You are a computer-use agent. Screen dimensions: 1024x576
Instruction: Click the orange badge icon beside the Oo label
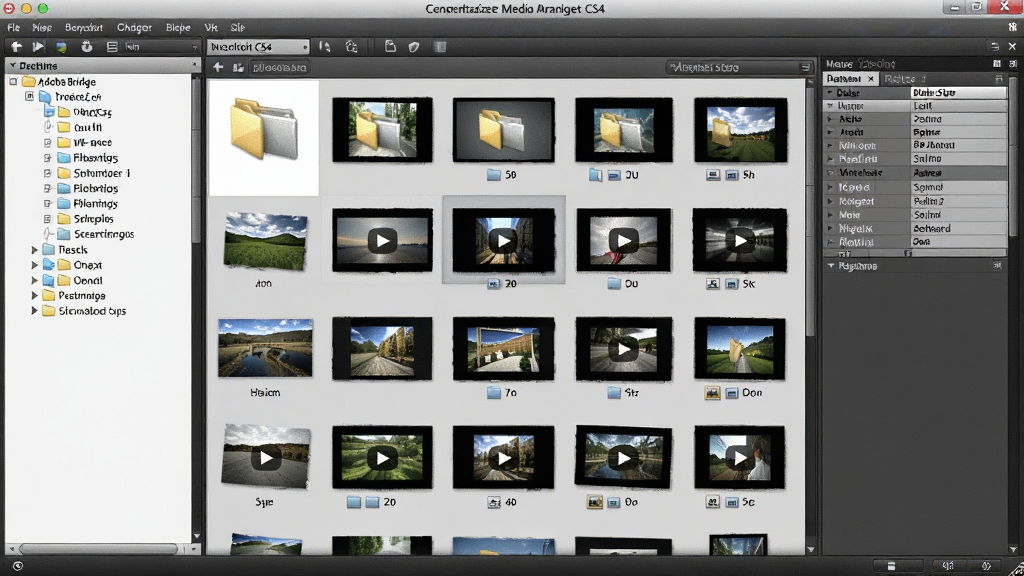594,502
